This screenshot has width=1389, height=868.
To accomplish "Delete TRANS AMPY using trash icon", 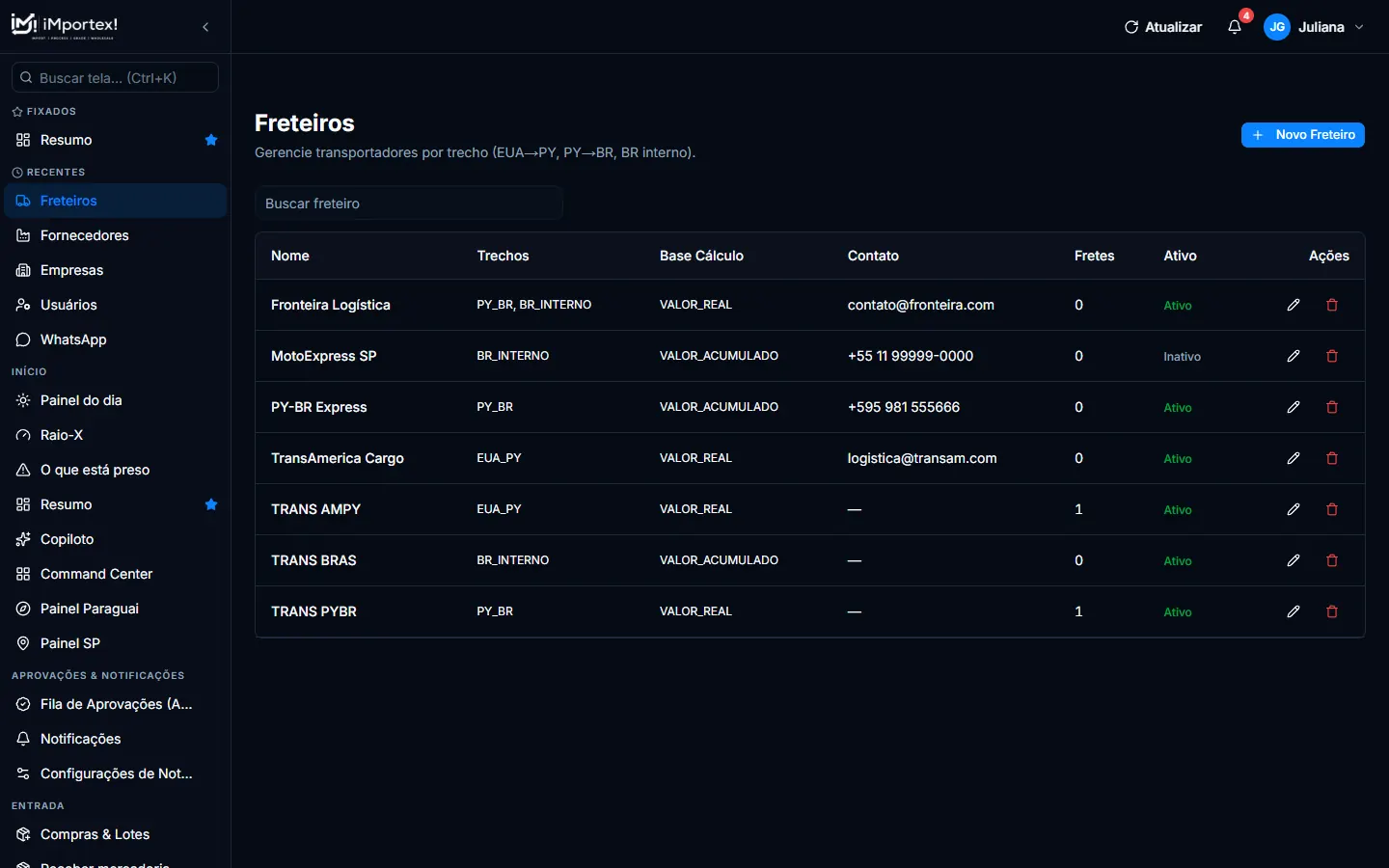I will pyautogui.click(x=1332, y=509).
